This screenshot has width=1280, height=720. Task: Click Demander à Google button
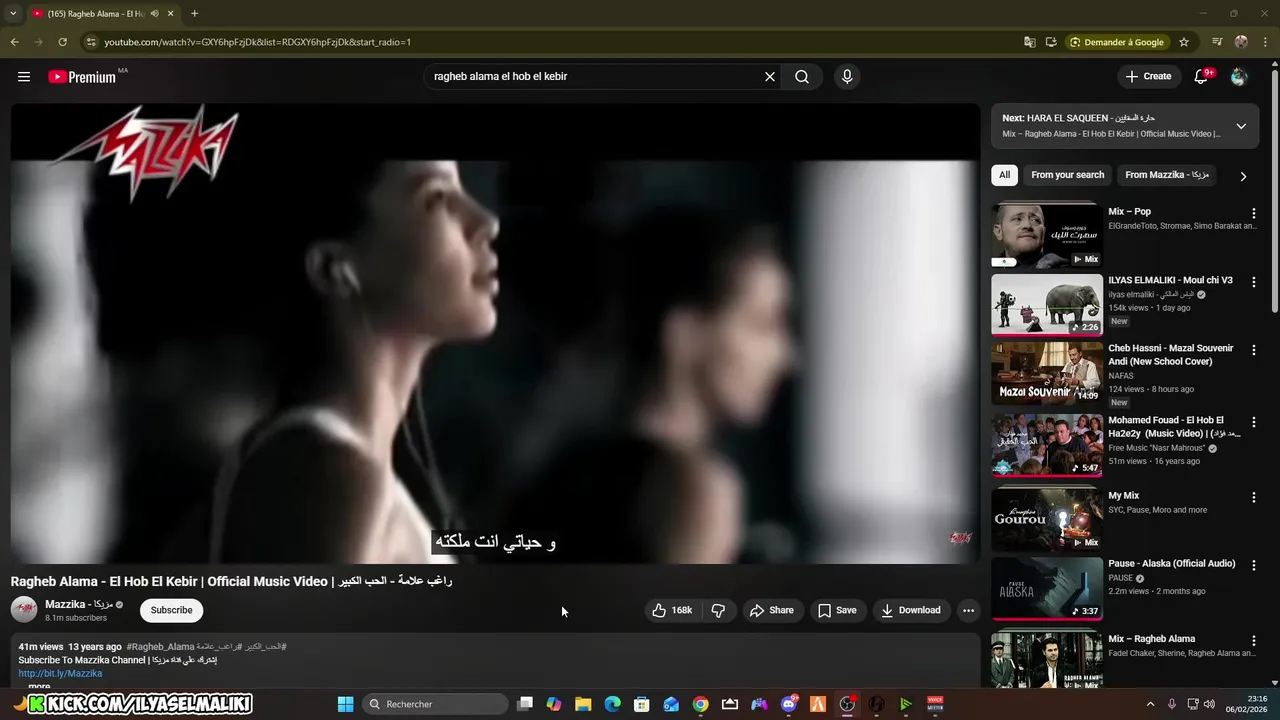pos(1117,42)
